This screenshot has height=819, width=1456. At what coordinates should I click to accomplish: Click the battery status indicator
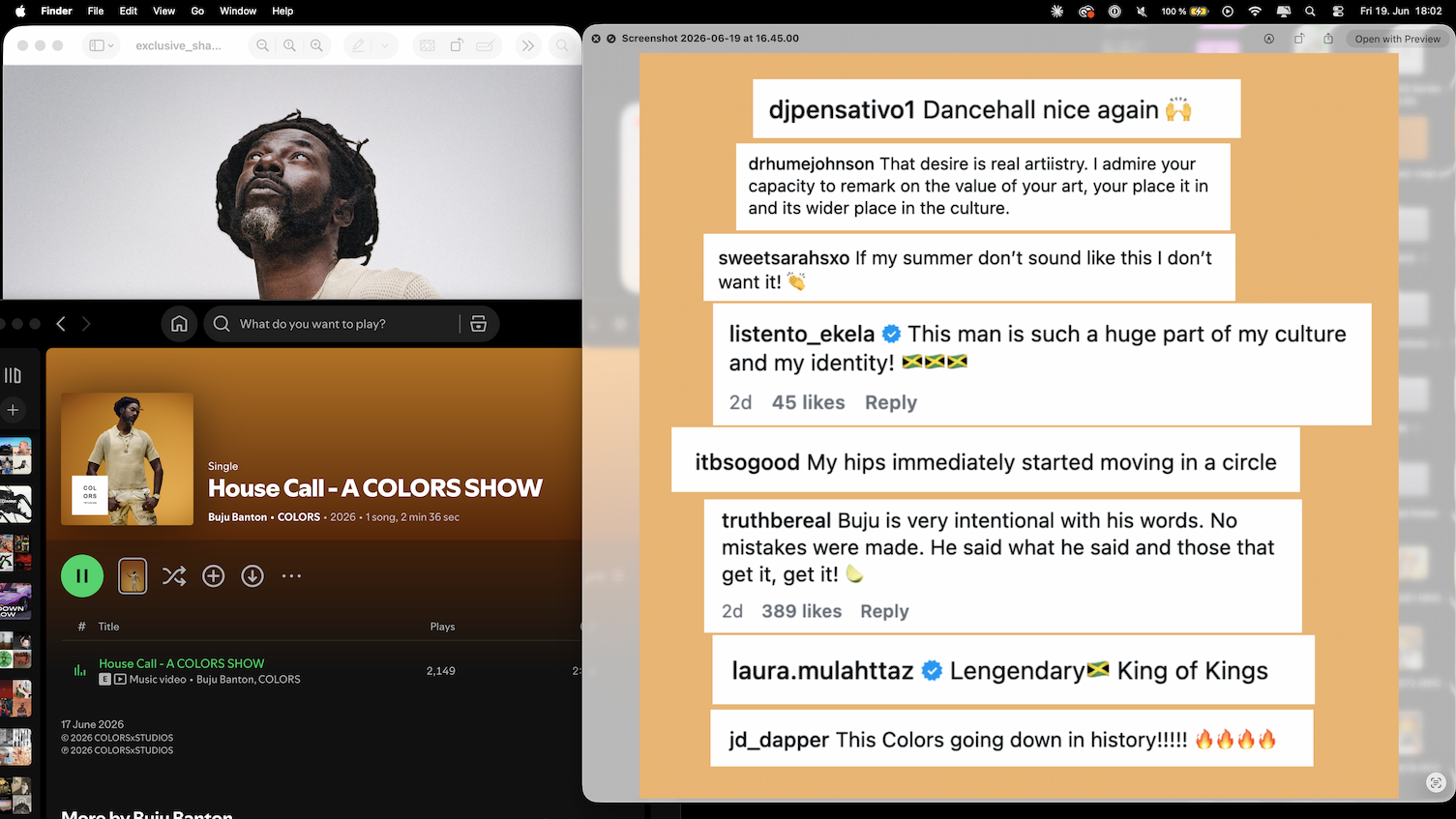[x=1185, y=12]
